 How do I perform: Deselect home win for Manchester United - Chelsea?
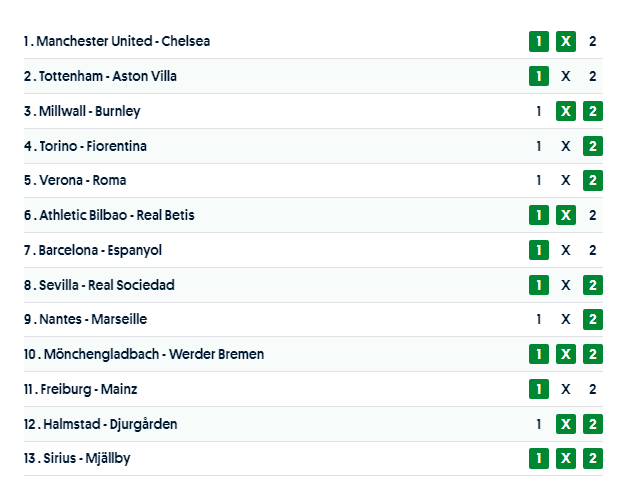pyautogui.click(x=539, y=41)
